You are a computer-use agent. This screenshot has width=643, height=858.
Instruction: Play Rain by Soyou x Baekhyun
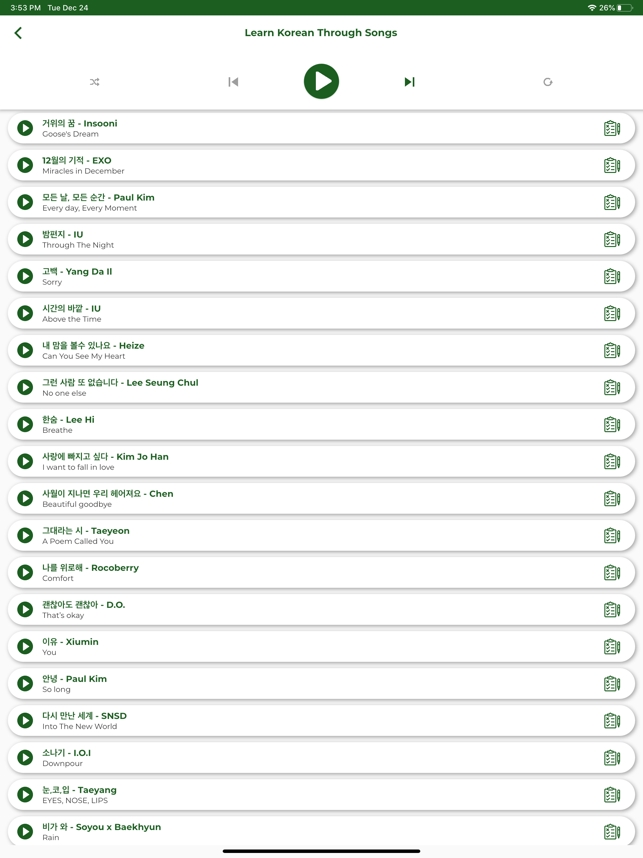(x=25, y=832)
